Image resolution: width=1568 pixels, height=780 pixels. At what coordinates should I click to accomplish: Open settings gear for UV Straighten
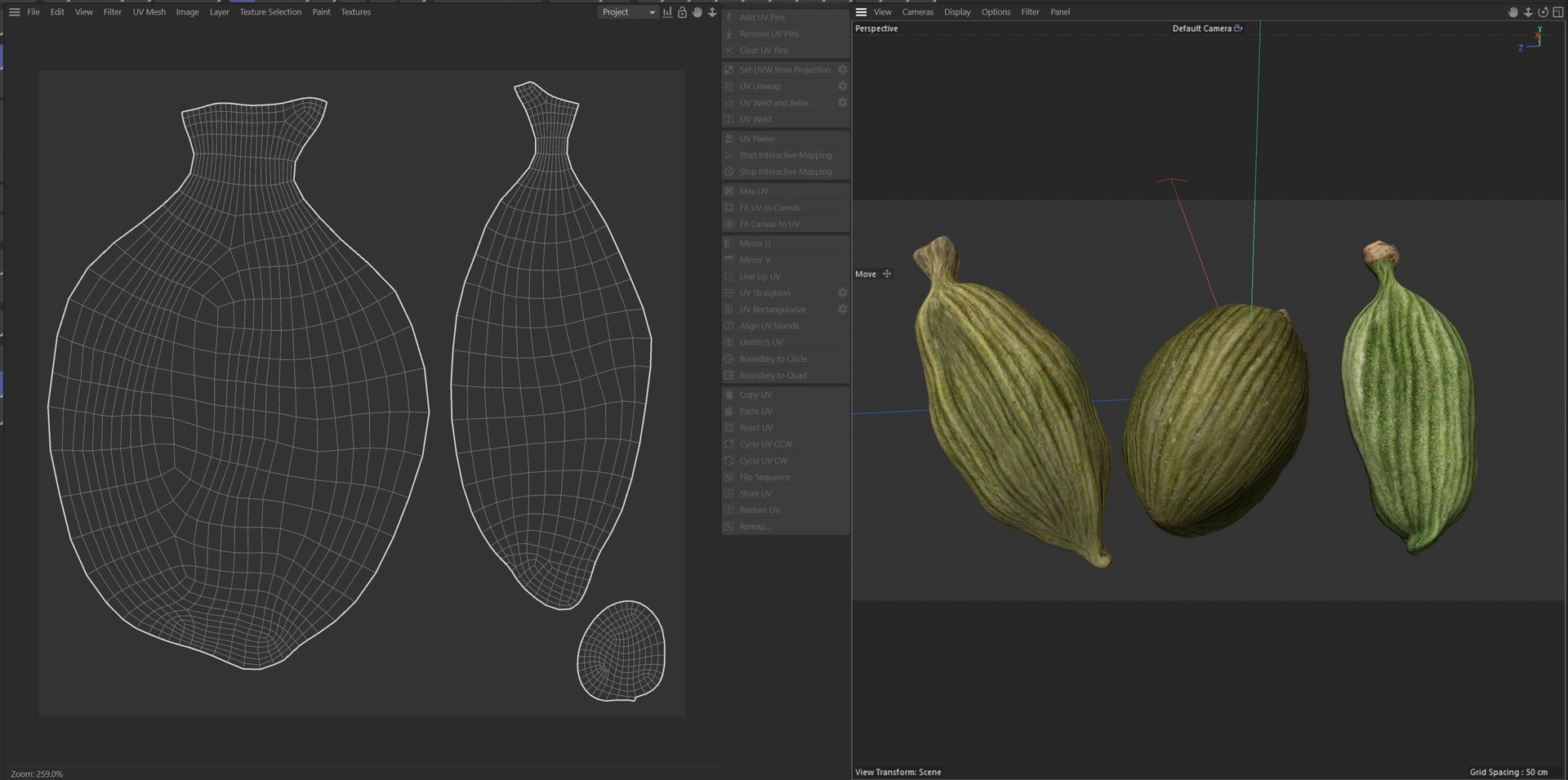coord(842,293)
